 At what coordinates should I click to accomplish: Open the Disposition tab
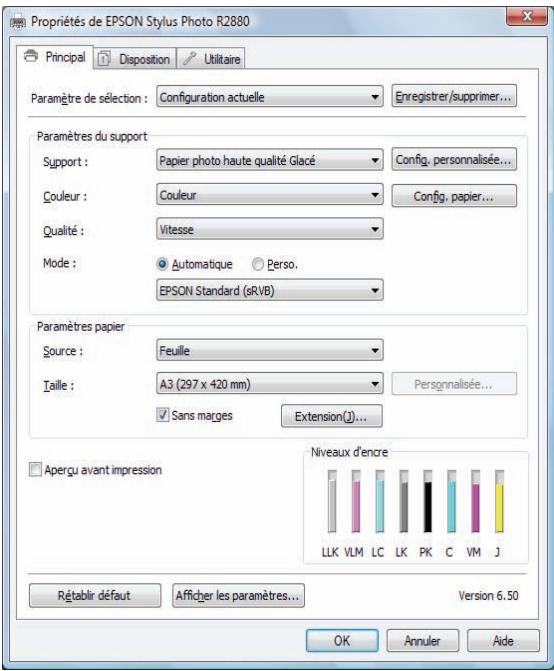click(x=134, y=59)
